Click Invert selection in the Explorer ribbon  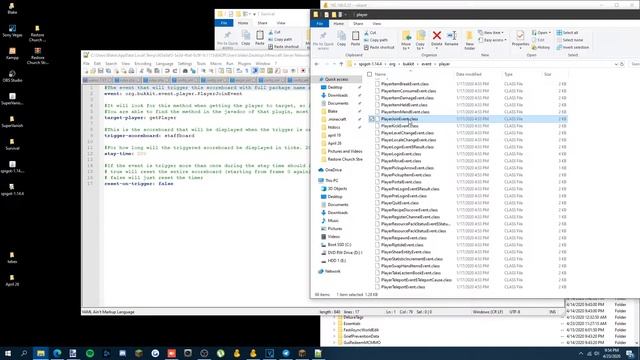[573, 47]
